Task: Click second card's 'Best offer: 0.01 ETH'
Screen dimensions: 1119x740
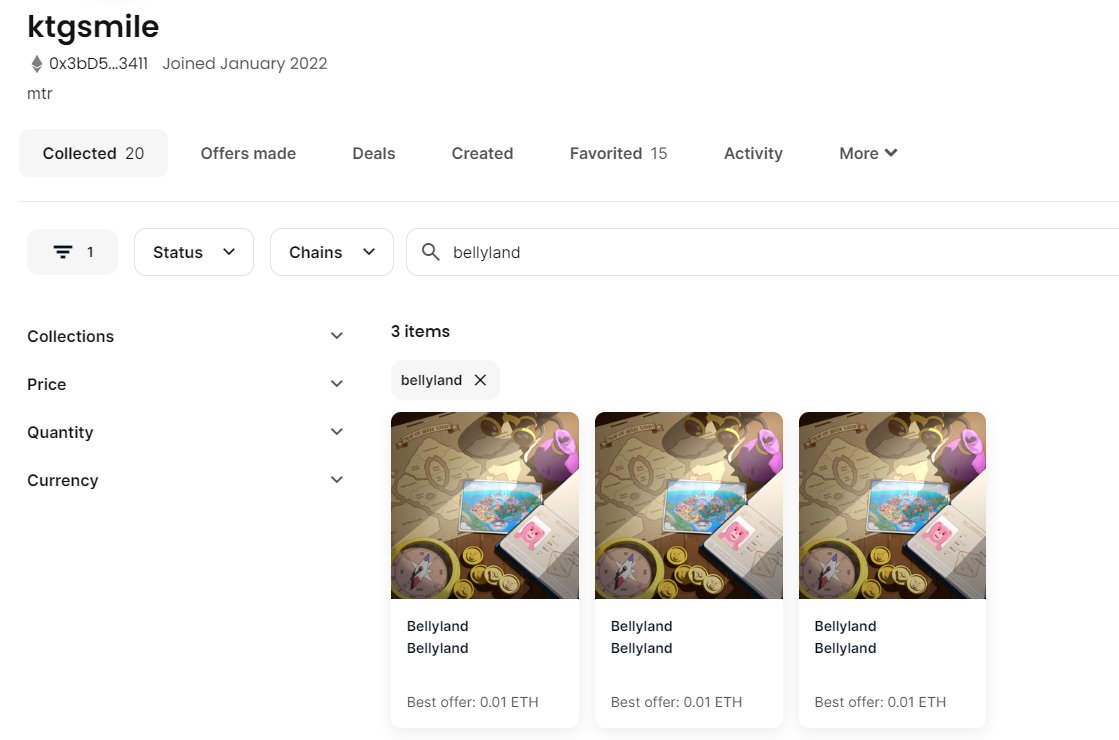Action: pyautogui.click(x=677, y=702)
